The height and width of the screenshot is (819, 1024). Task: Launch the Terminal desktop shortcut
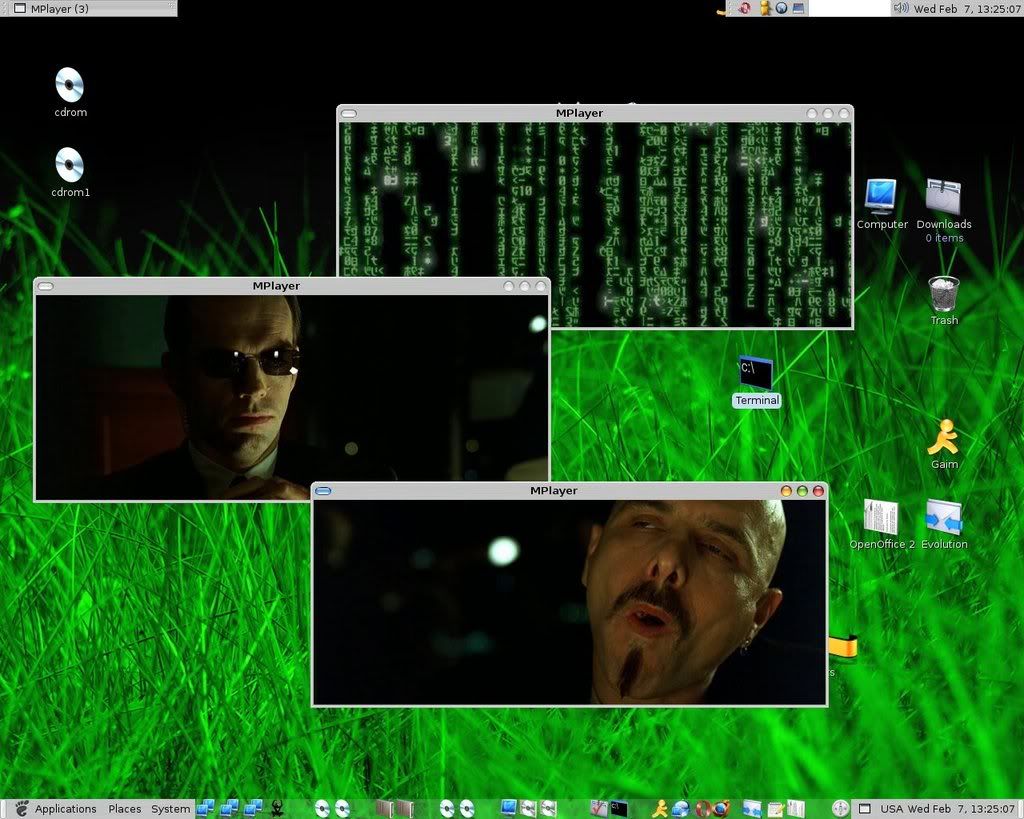(756, 373)
